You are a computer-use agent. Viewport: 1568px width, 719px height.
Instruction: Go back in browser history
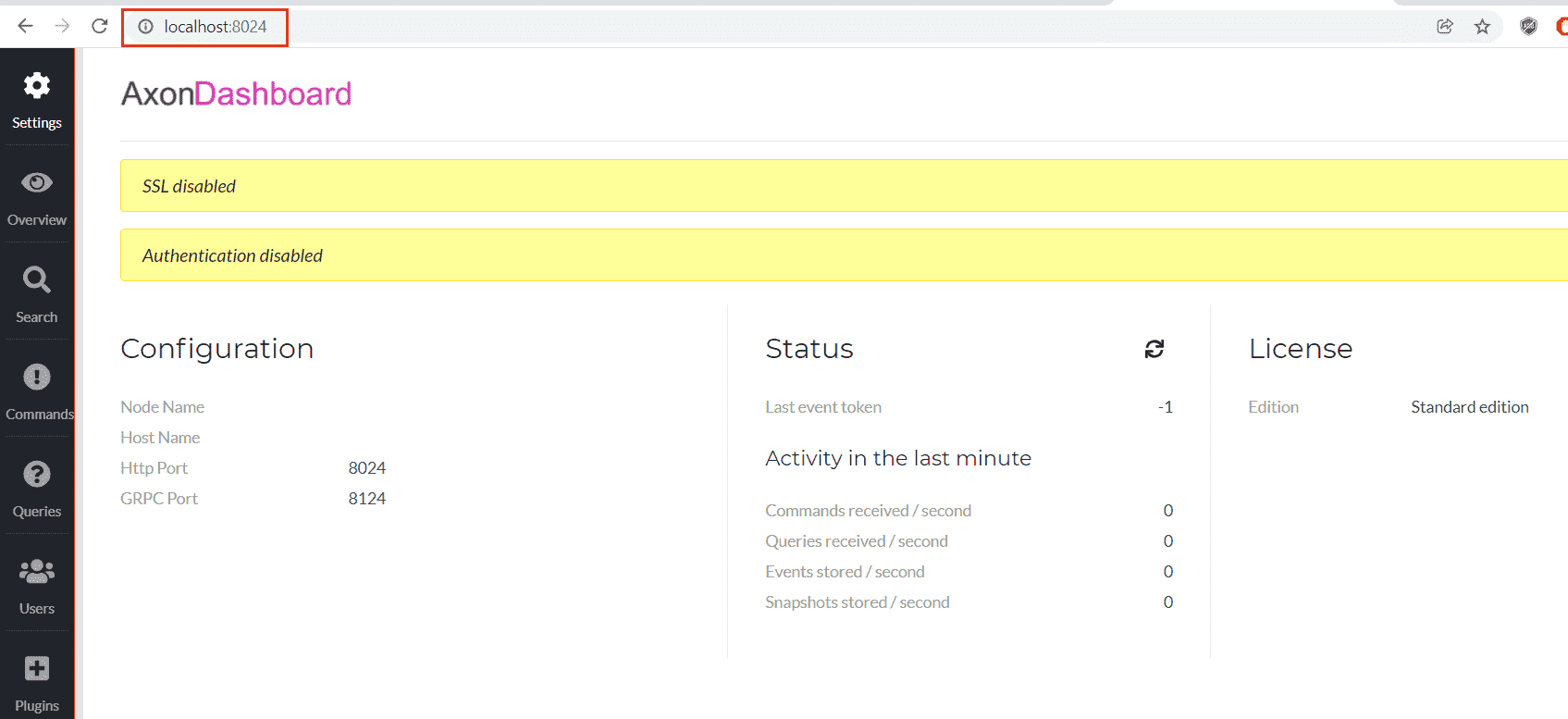[25, 26]
